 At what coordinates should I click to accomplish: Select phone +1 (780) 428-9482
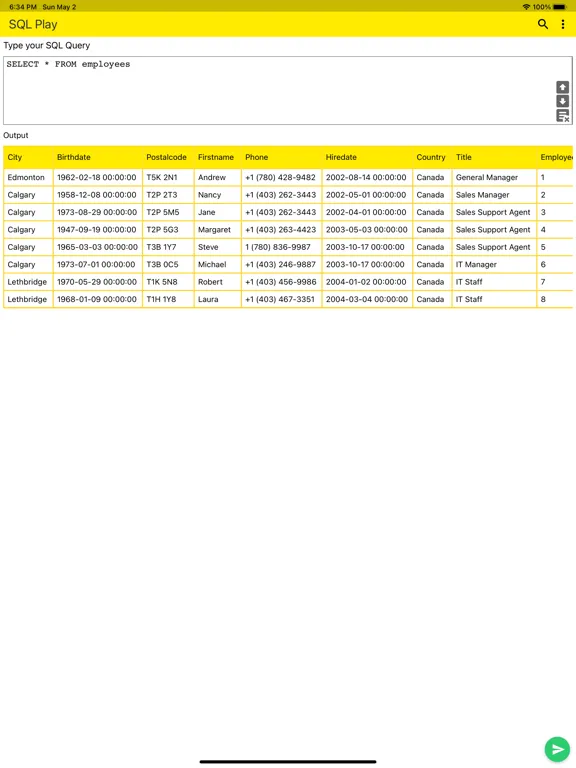[x=282, y=177]
